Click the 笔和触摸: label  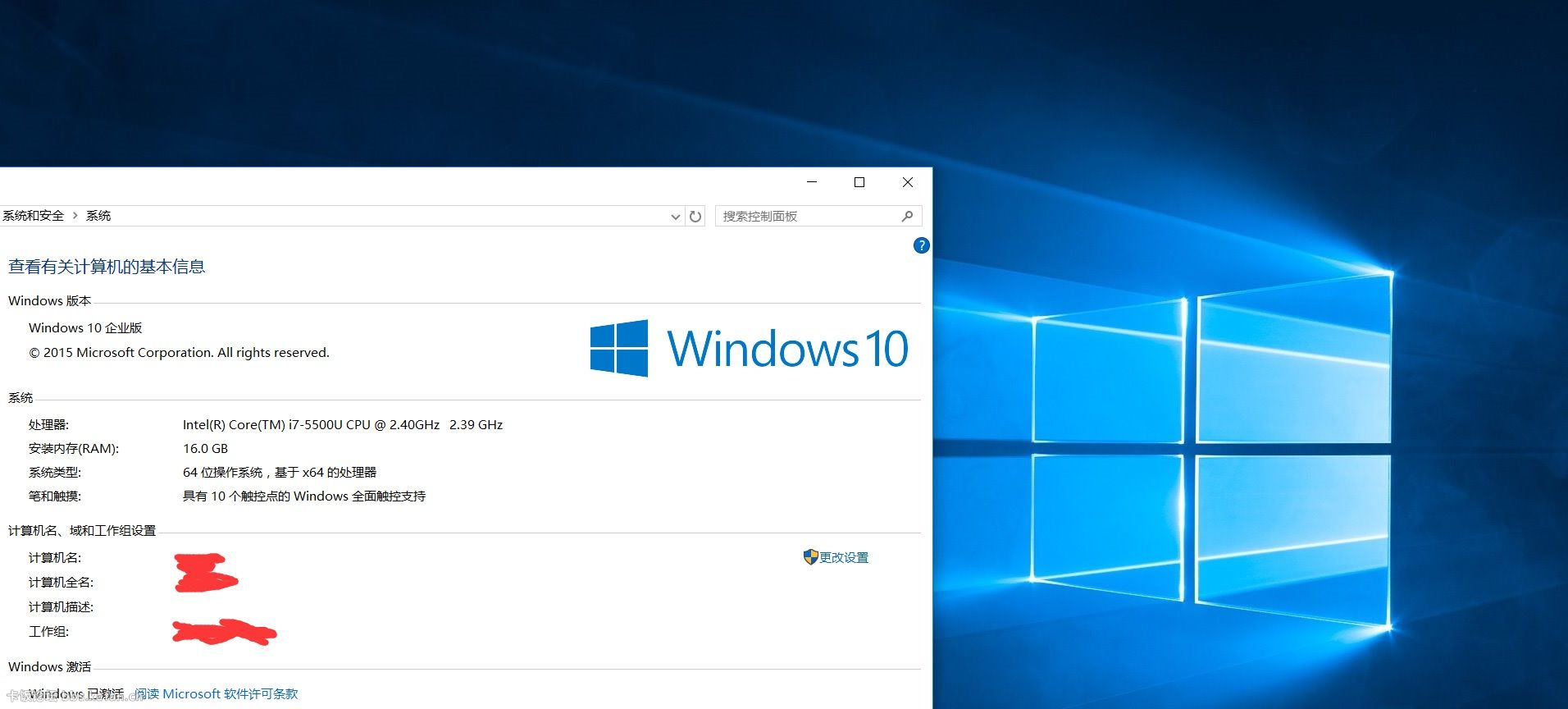point(55,496)
